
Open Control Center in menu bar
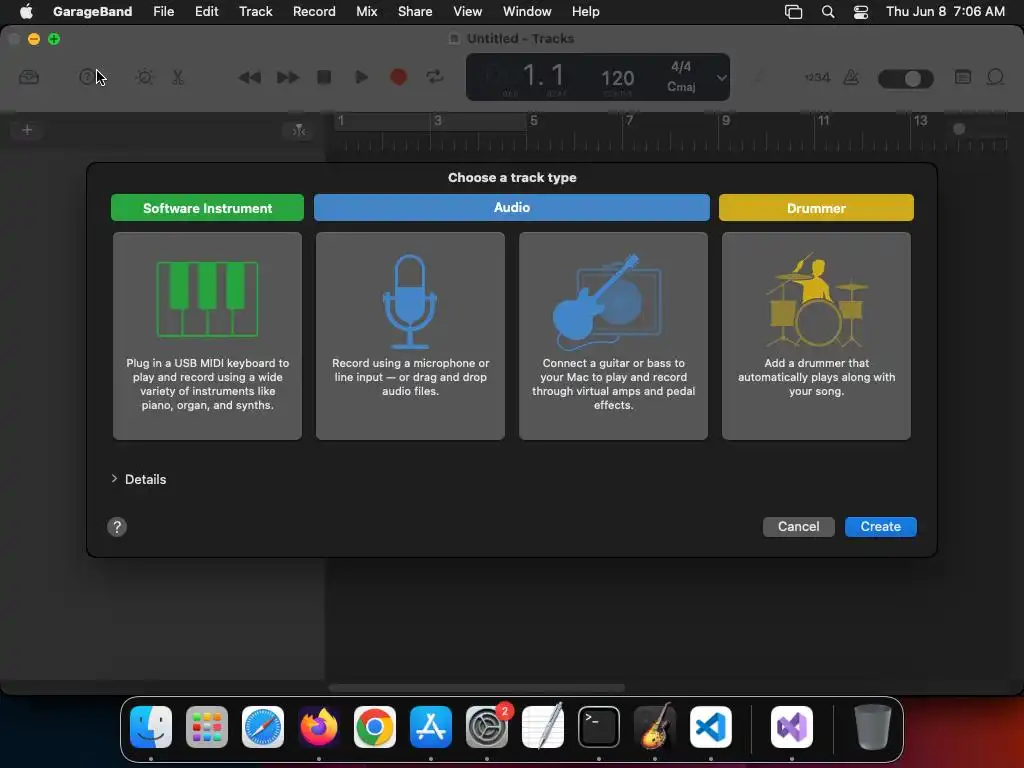(861, 12)
